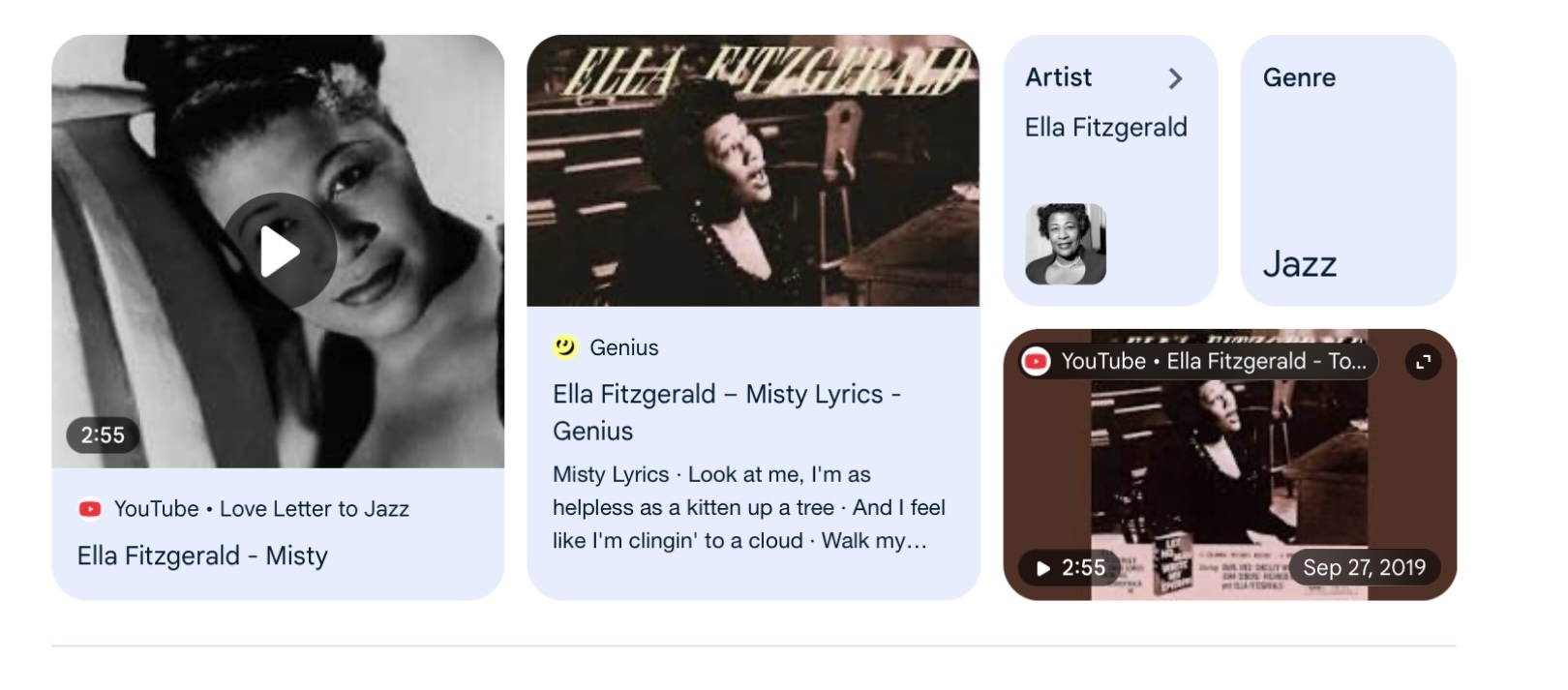Click the "Ella Fitzgerald - Misty" video title
Image resolution: width=1568 pixels, height=690 pixels.
[202, 556]
